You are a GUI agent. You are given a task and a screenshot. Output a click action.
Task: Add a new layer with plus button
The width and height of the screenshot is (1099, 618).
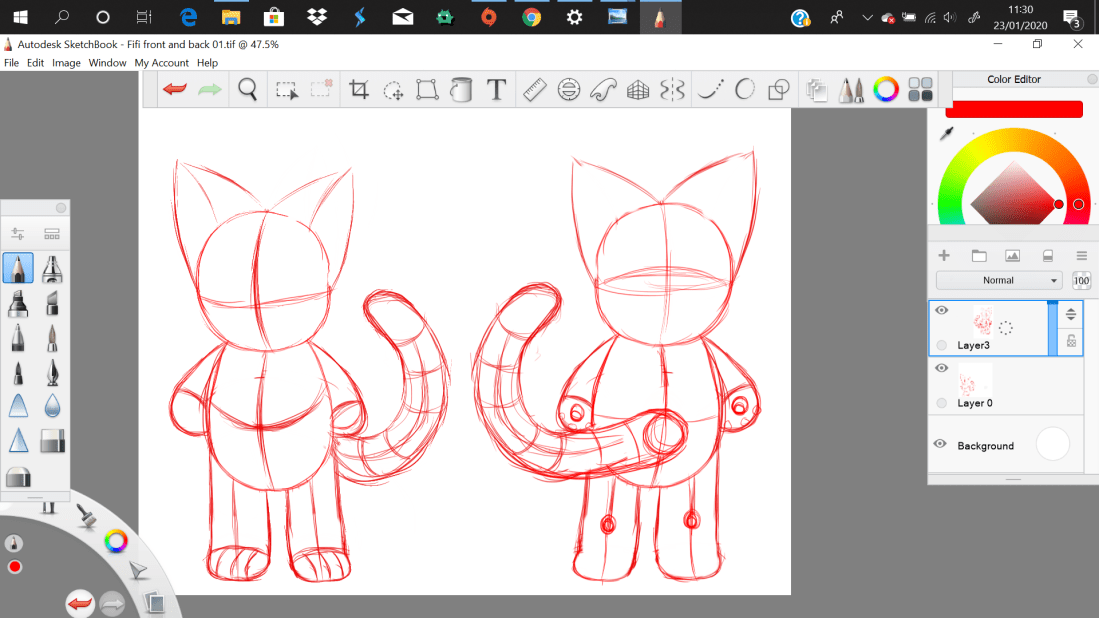(944, 256)
